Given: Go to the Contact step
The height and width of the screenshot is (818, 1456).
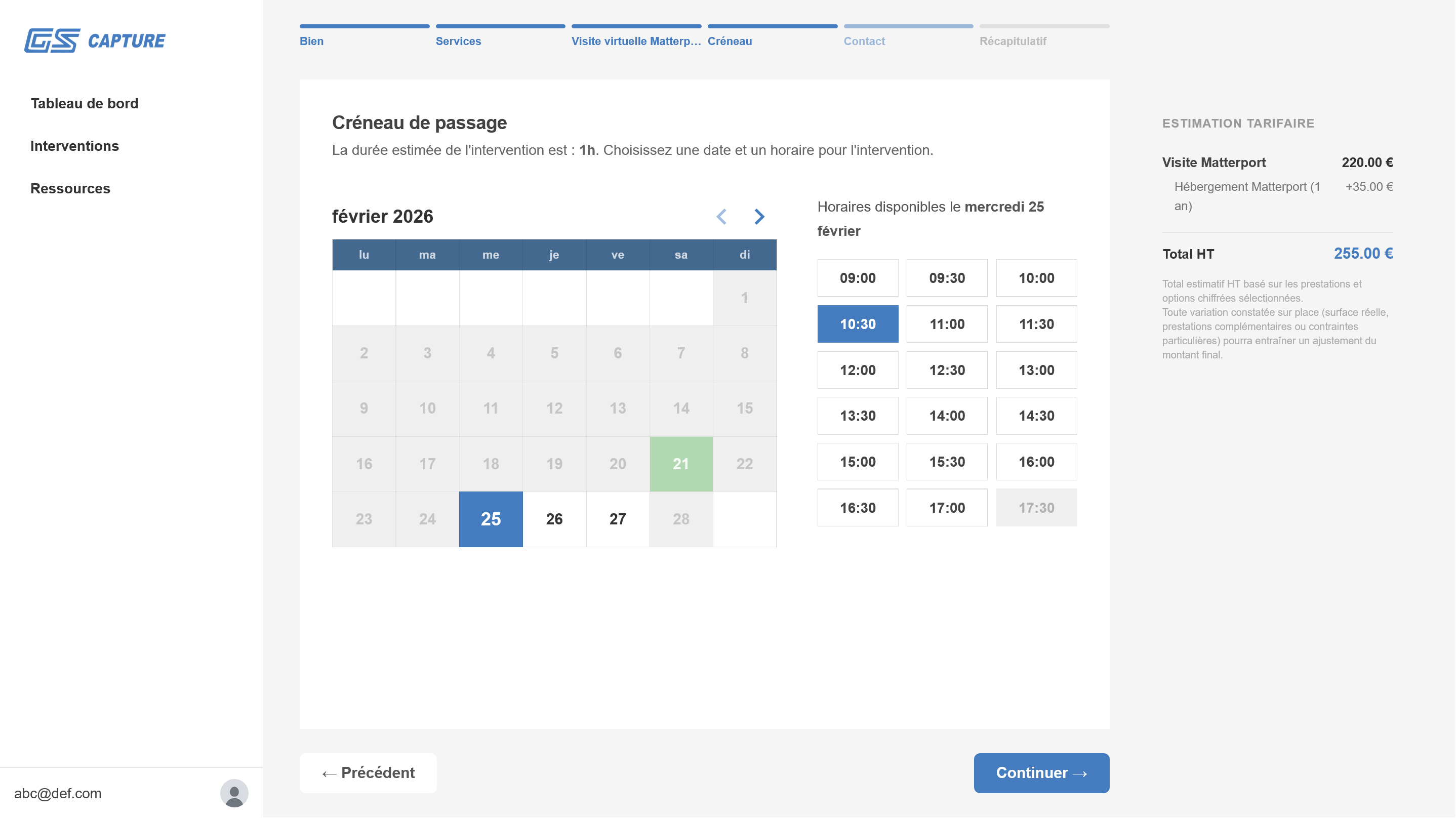Looking at the screenshot, I should [x=864, y=42].
